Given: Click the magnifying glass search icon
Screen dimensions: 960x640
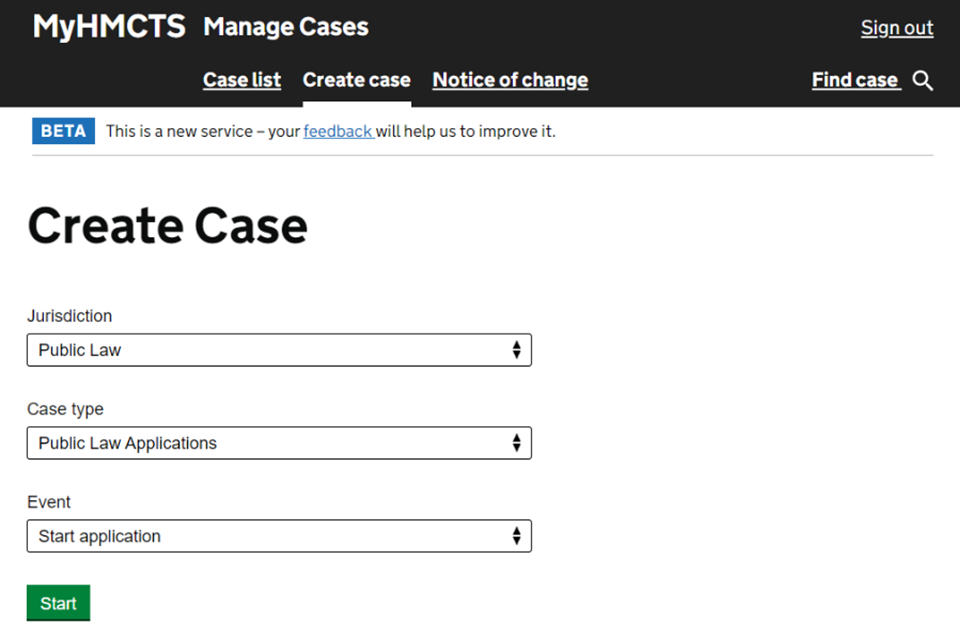Looking at the screenshot, I should click(x=923, y=81).
